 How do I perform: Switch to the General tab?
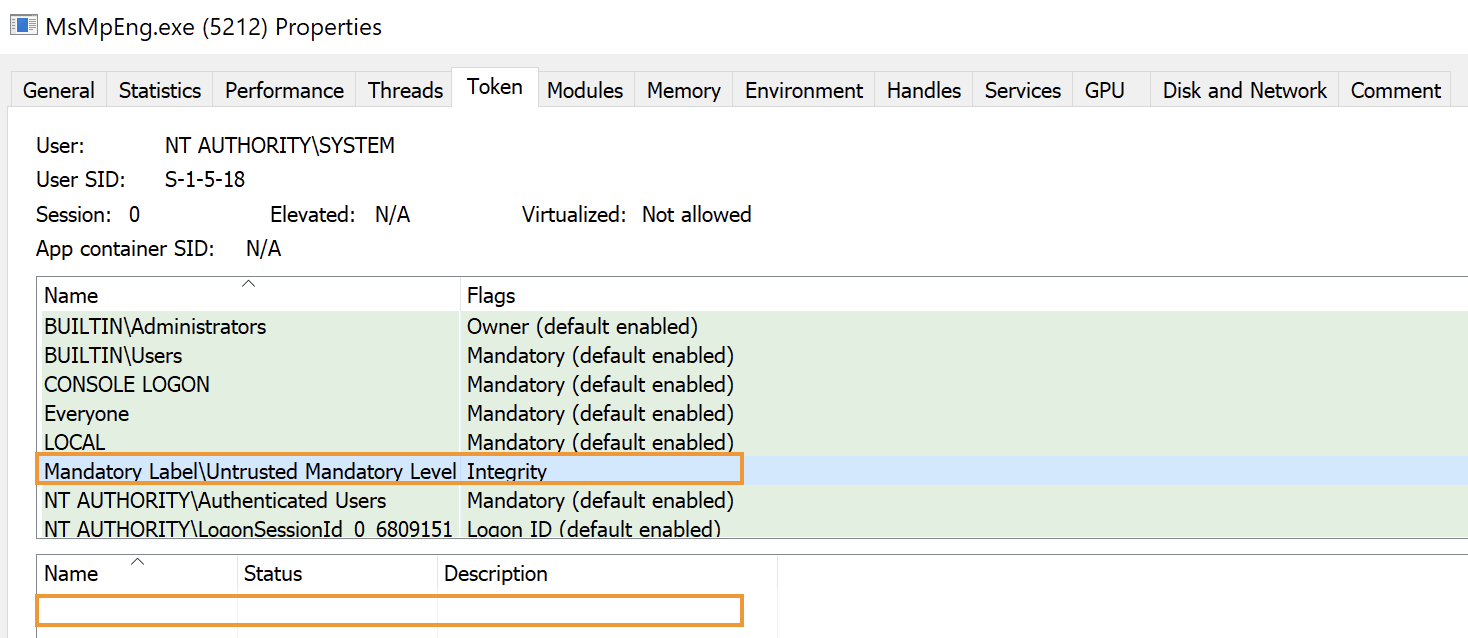(58, 90)
